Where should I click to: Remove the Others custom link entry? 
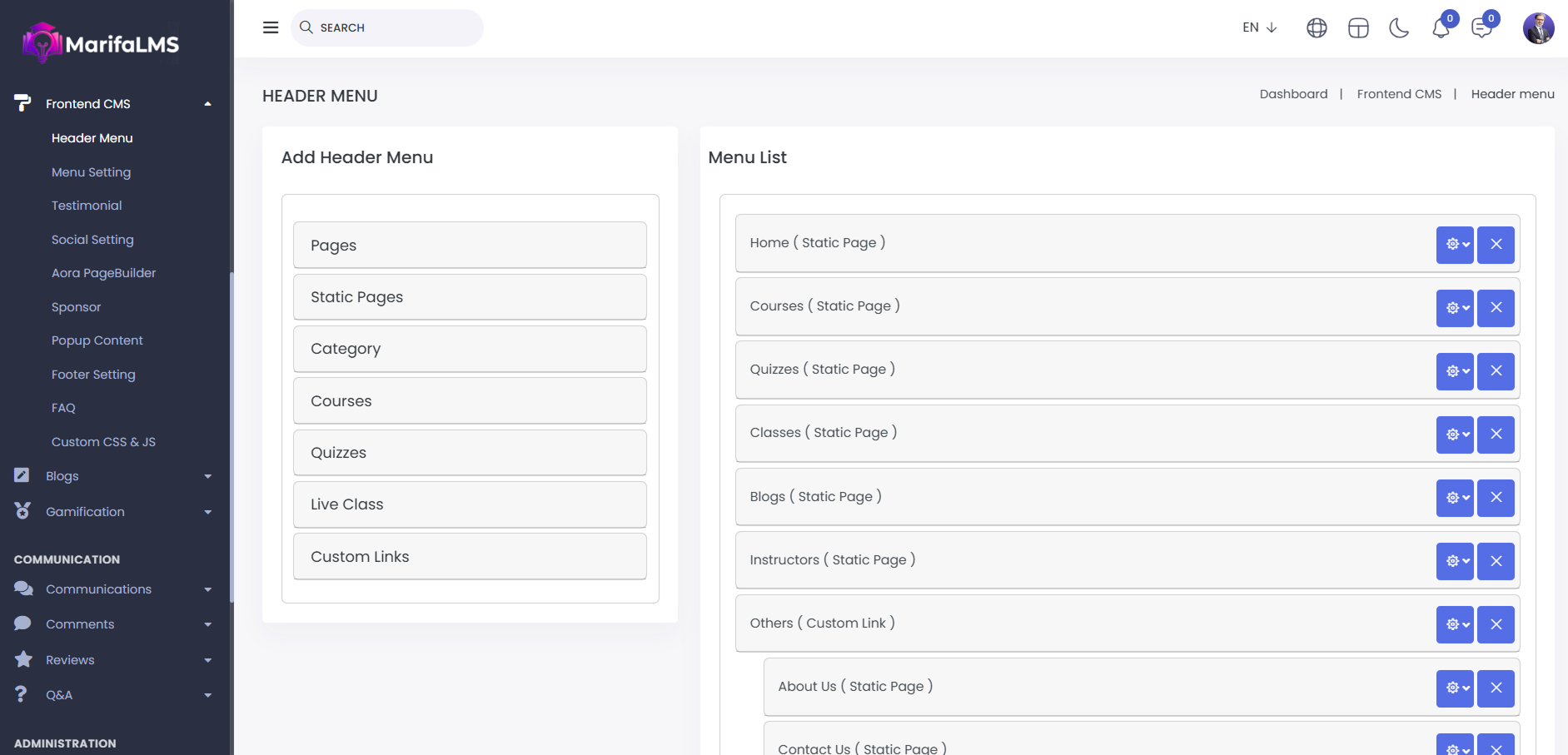(x=1496, y=624)
